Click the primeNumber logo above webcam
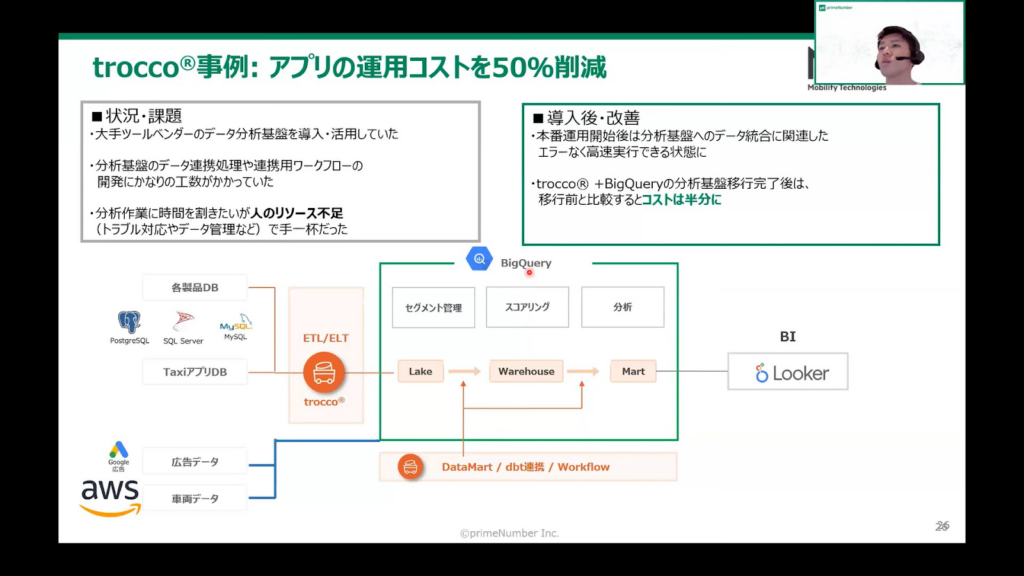Image resolution: width=1024 pixels, height=576 pixels. coord(838,8)
